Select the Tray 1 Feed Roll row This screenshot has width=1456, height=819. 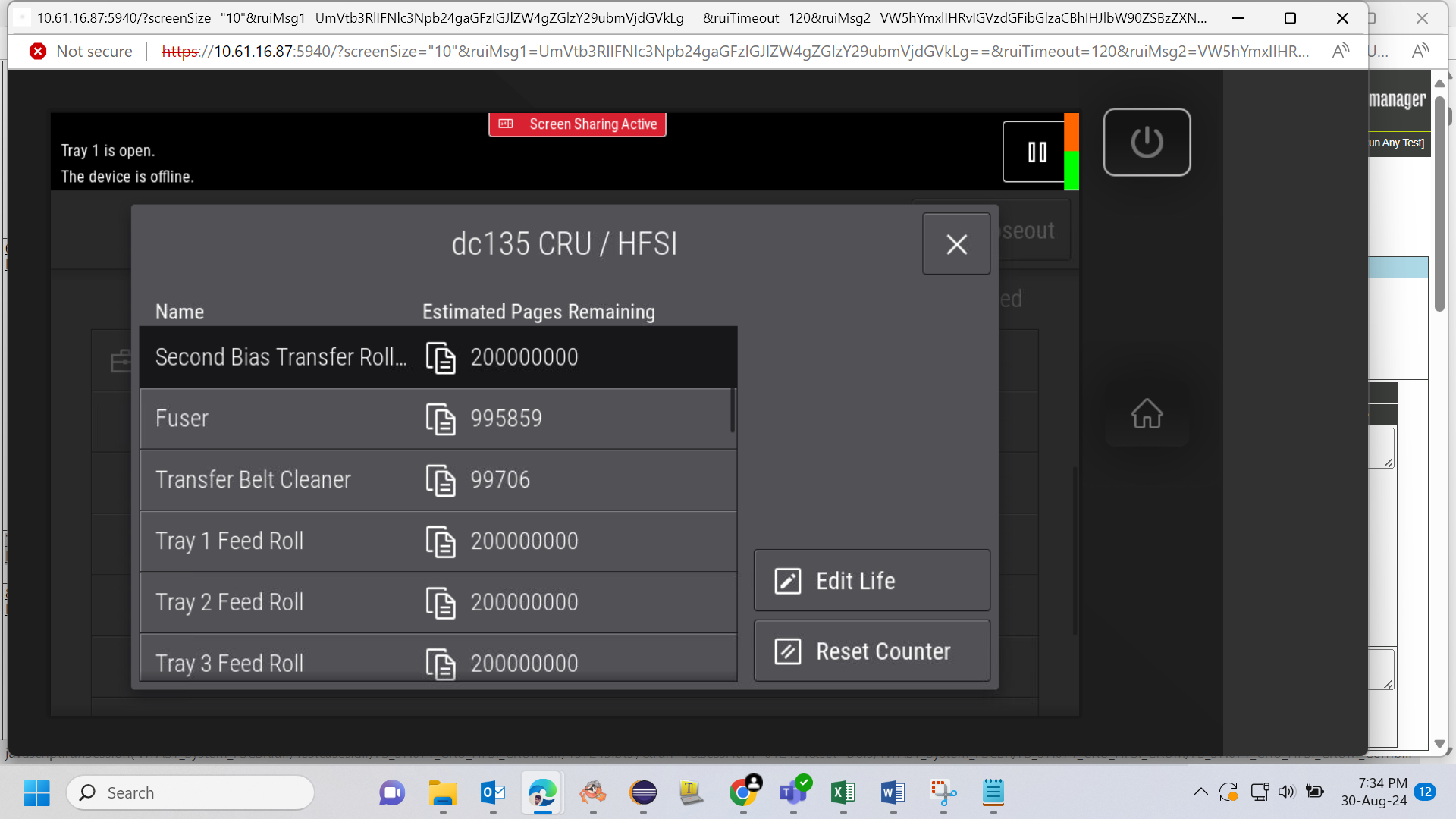tap(438, 541)
